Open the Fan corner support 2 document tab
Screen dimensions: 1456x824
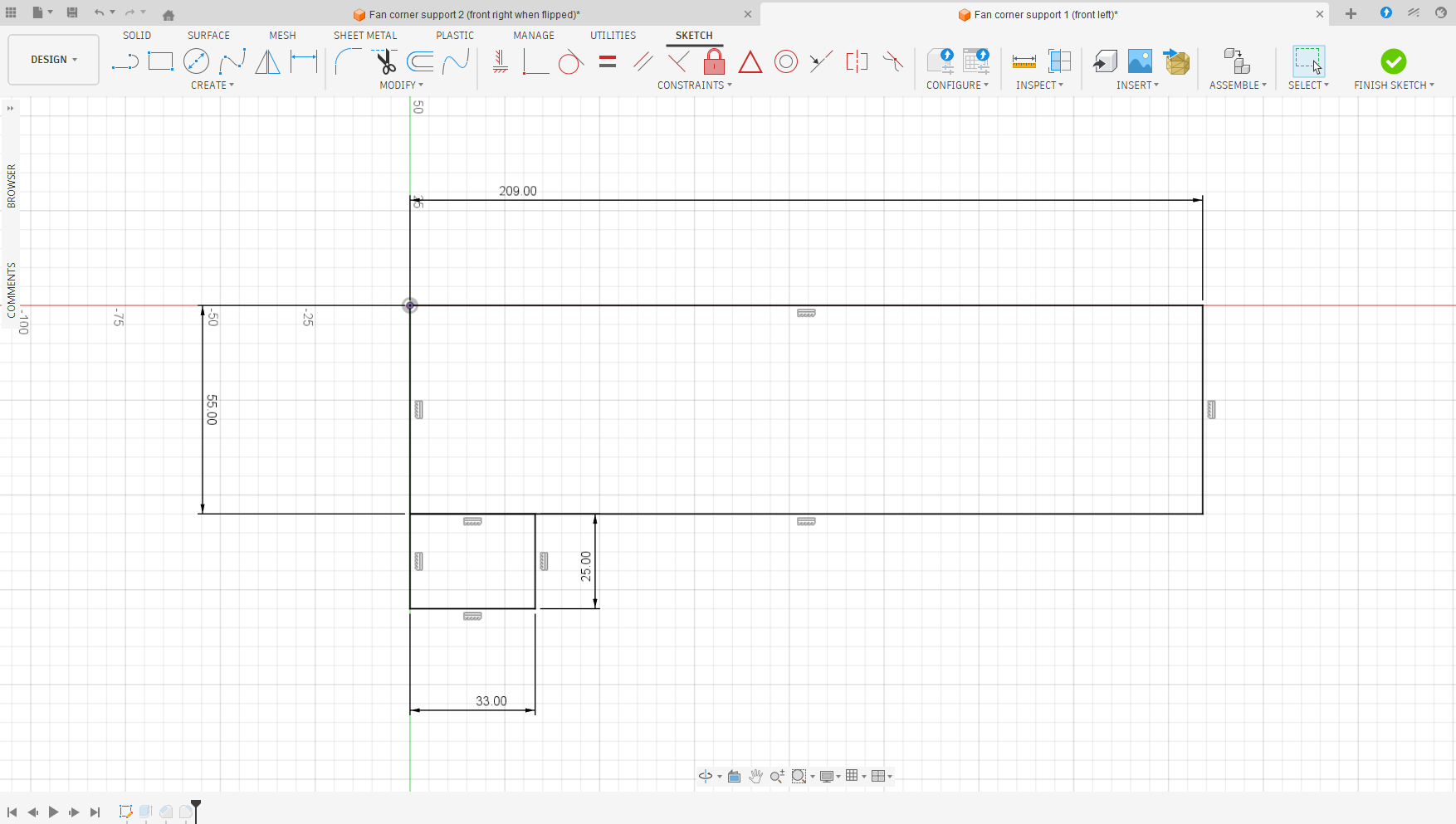pos(474,15)
